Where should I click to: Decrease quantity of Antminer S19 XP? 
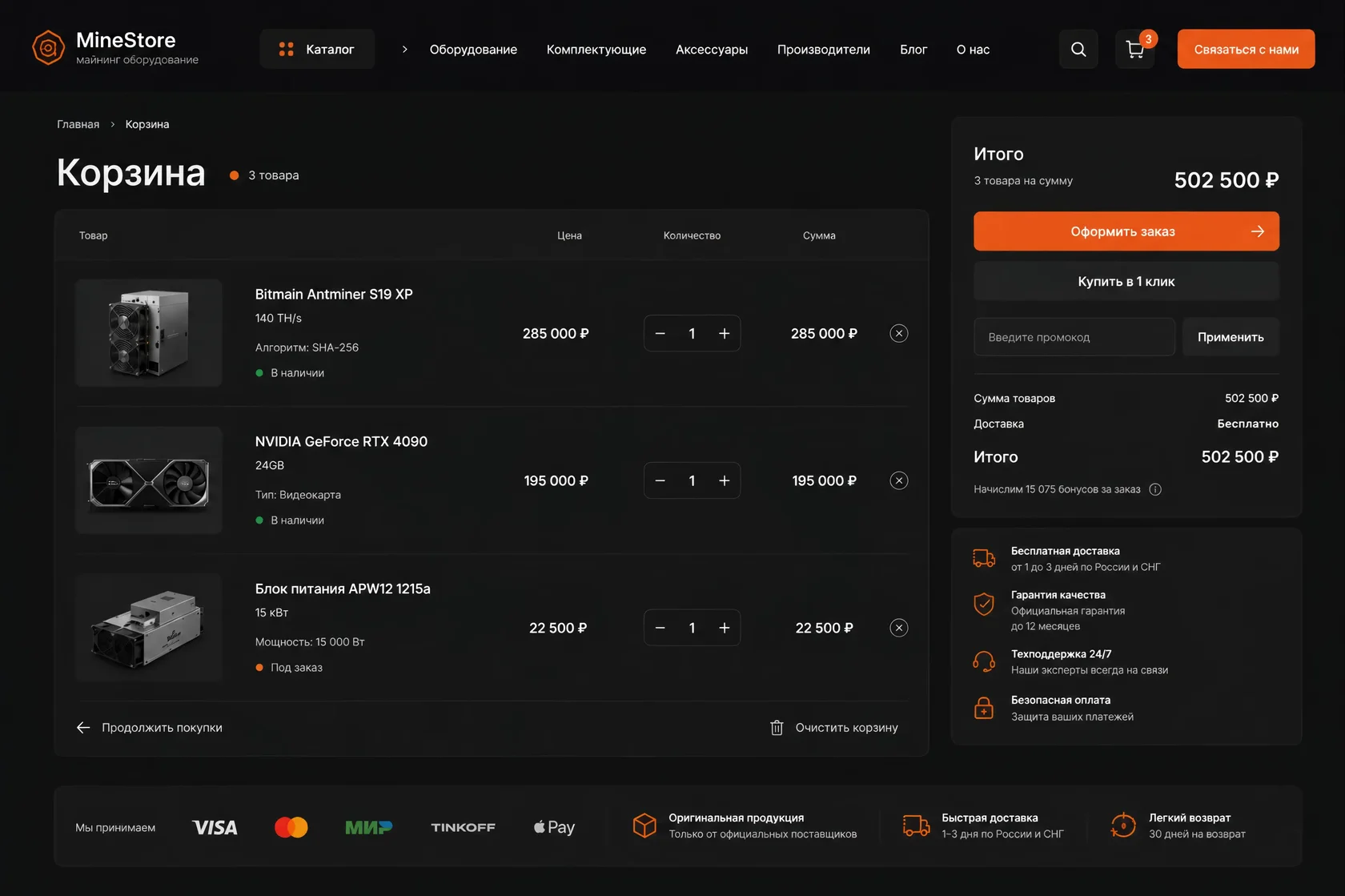point(660,333)
